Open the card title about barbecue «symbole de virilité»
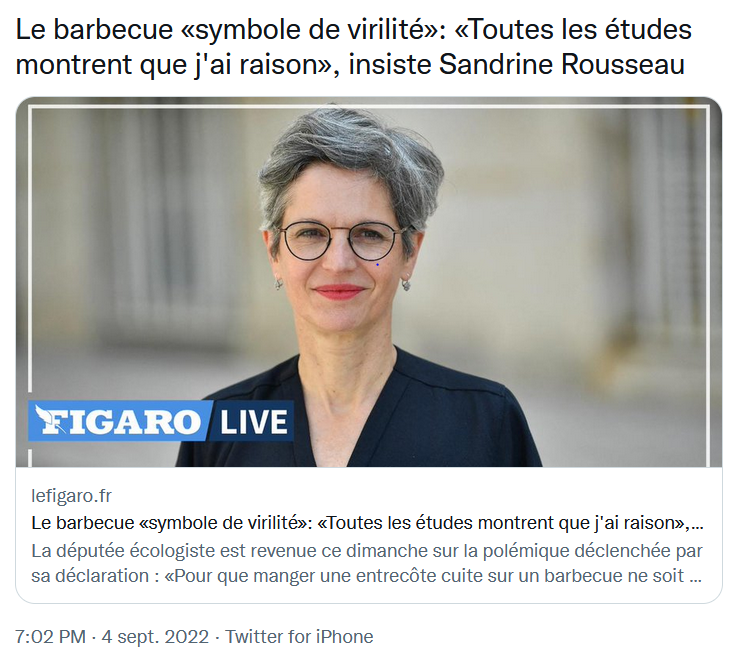 pos(367,523)
